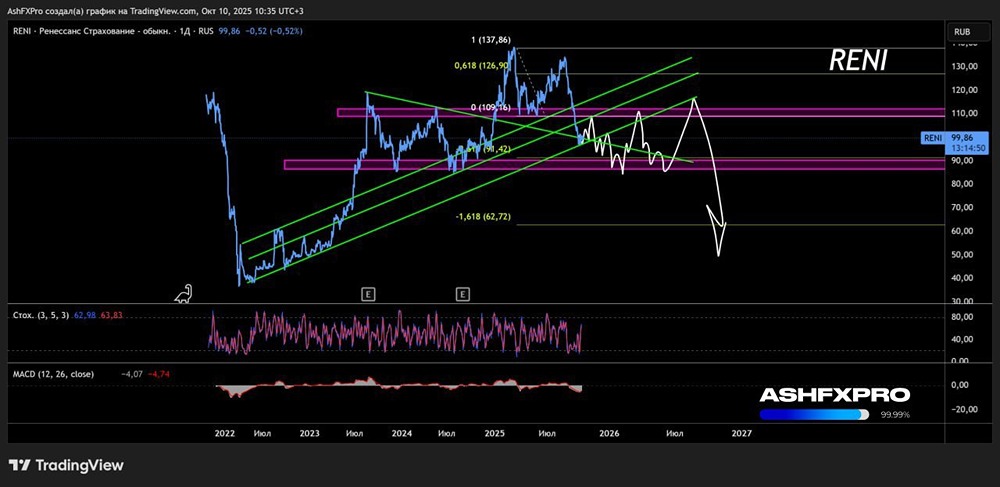Click the white downward arrow tip drawing

click(x=719, y=253)
